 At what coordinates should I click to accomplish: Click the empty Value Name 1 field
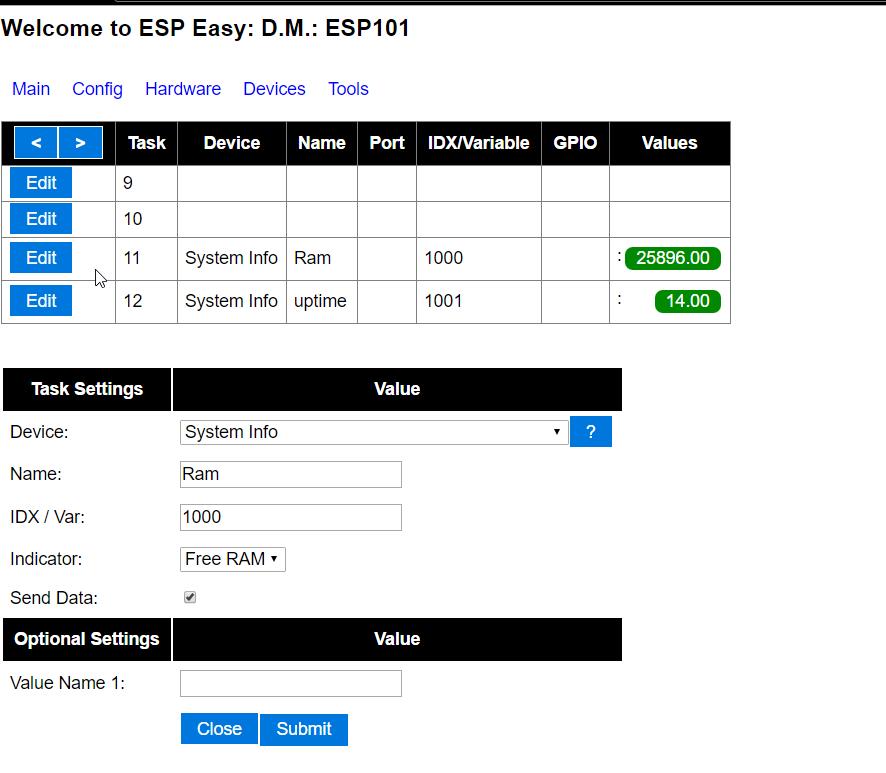[291, 683]
